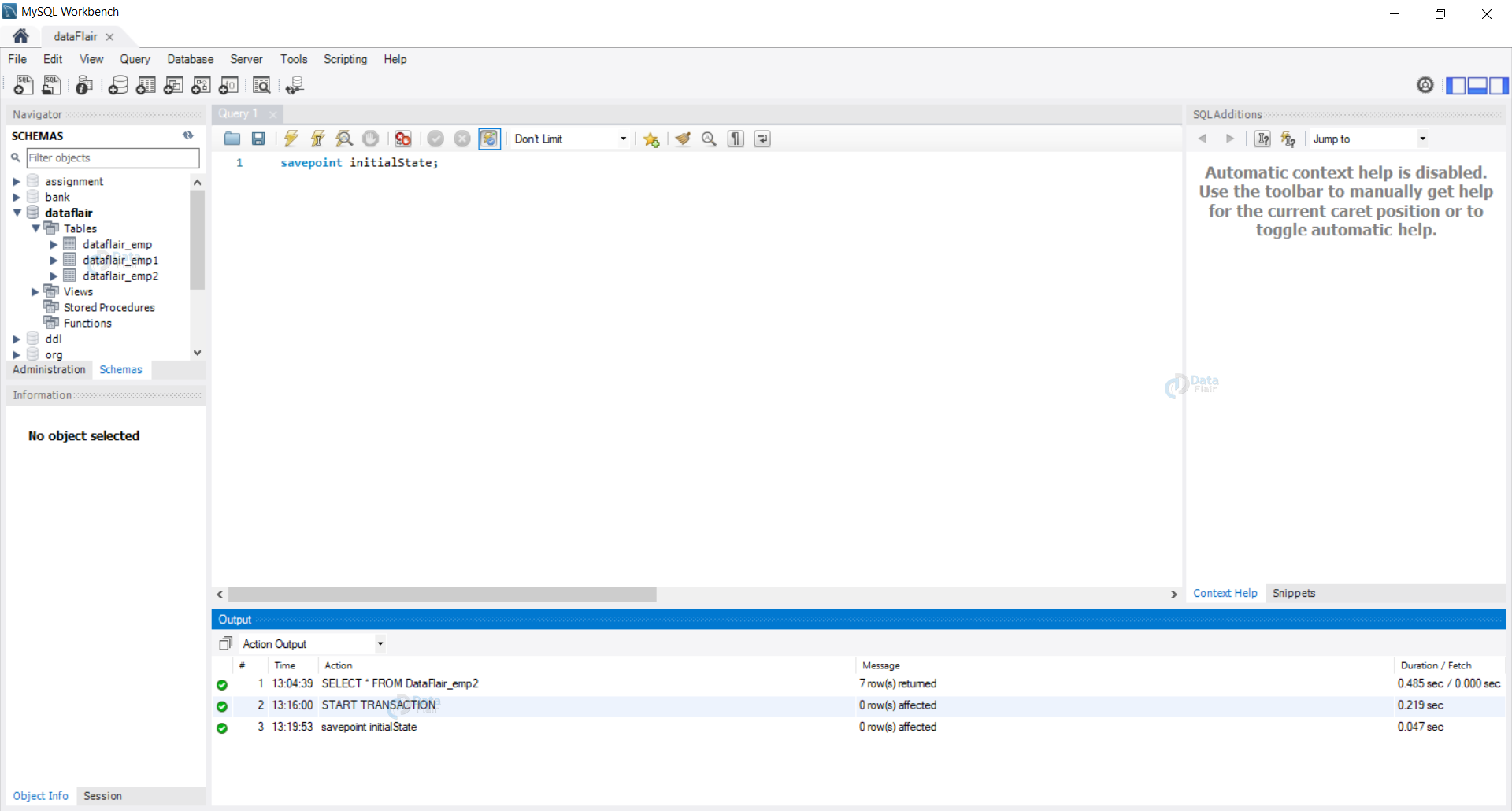This screenshot has width=1512, height=811.
Task: Save the script to a file
Action: [258, 139]
